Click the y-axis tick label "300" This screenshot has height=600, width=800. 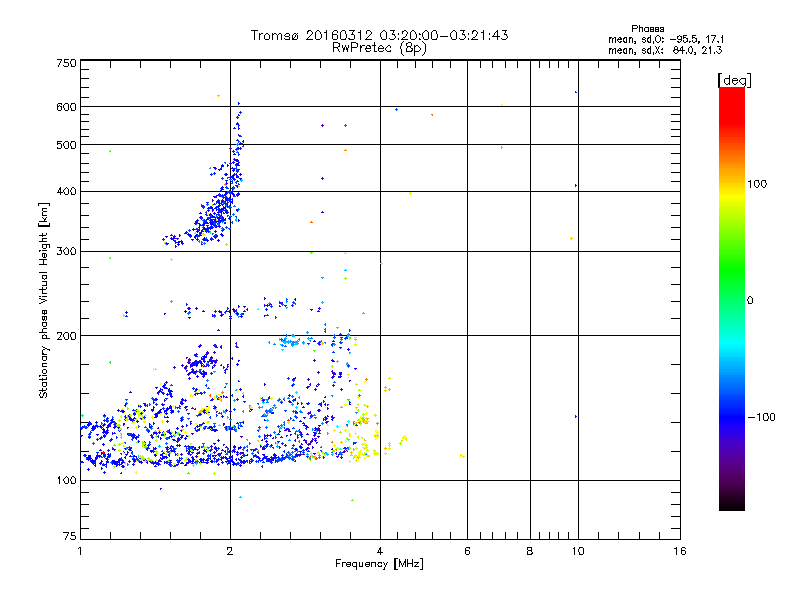66,252
